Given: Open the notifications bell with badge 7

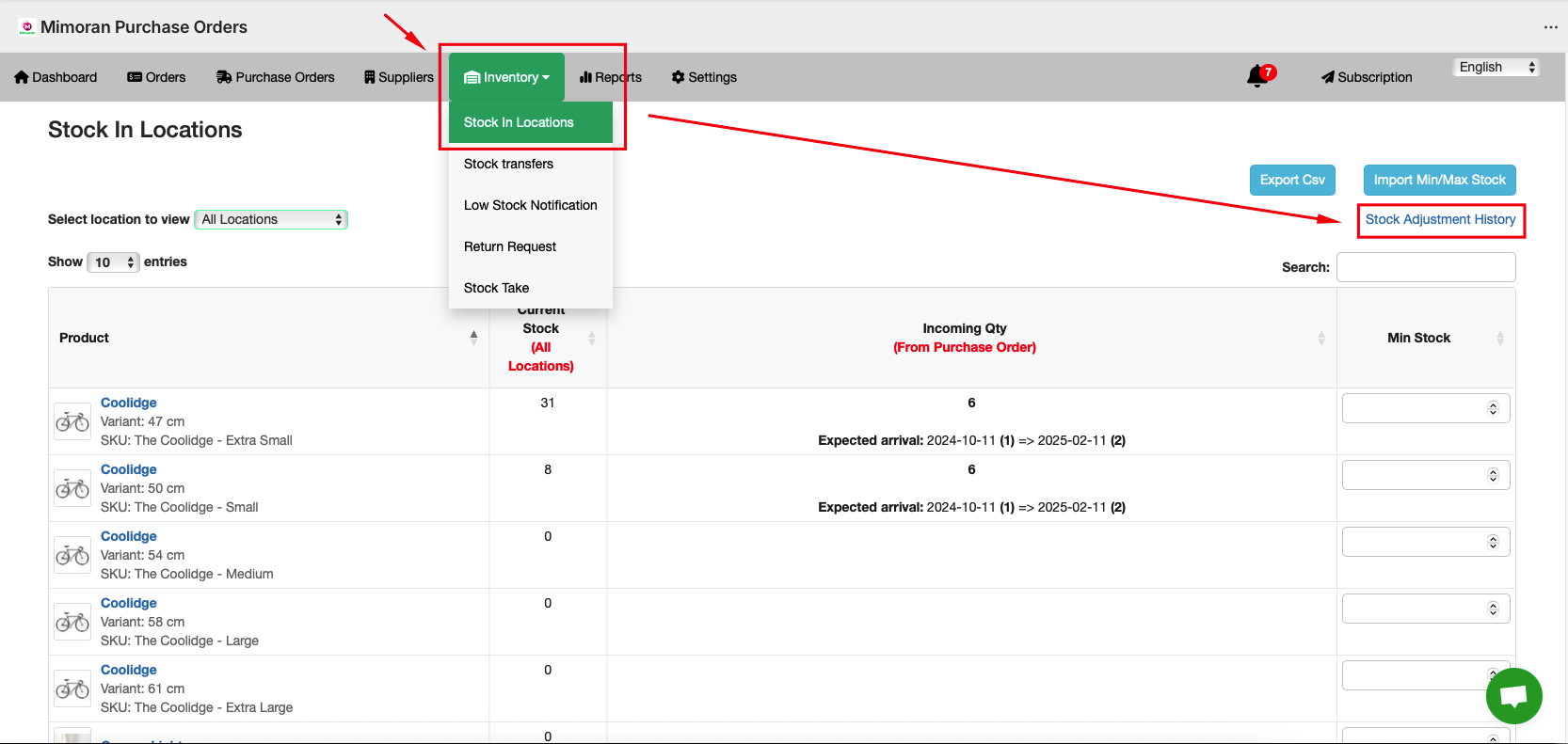Looking at the screenshot, I should click(x=1260, y=76).
